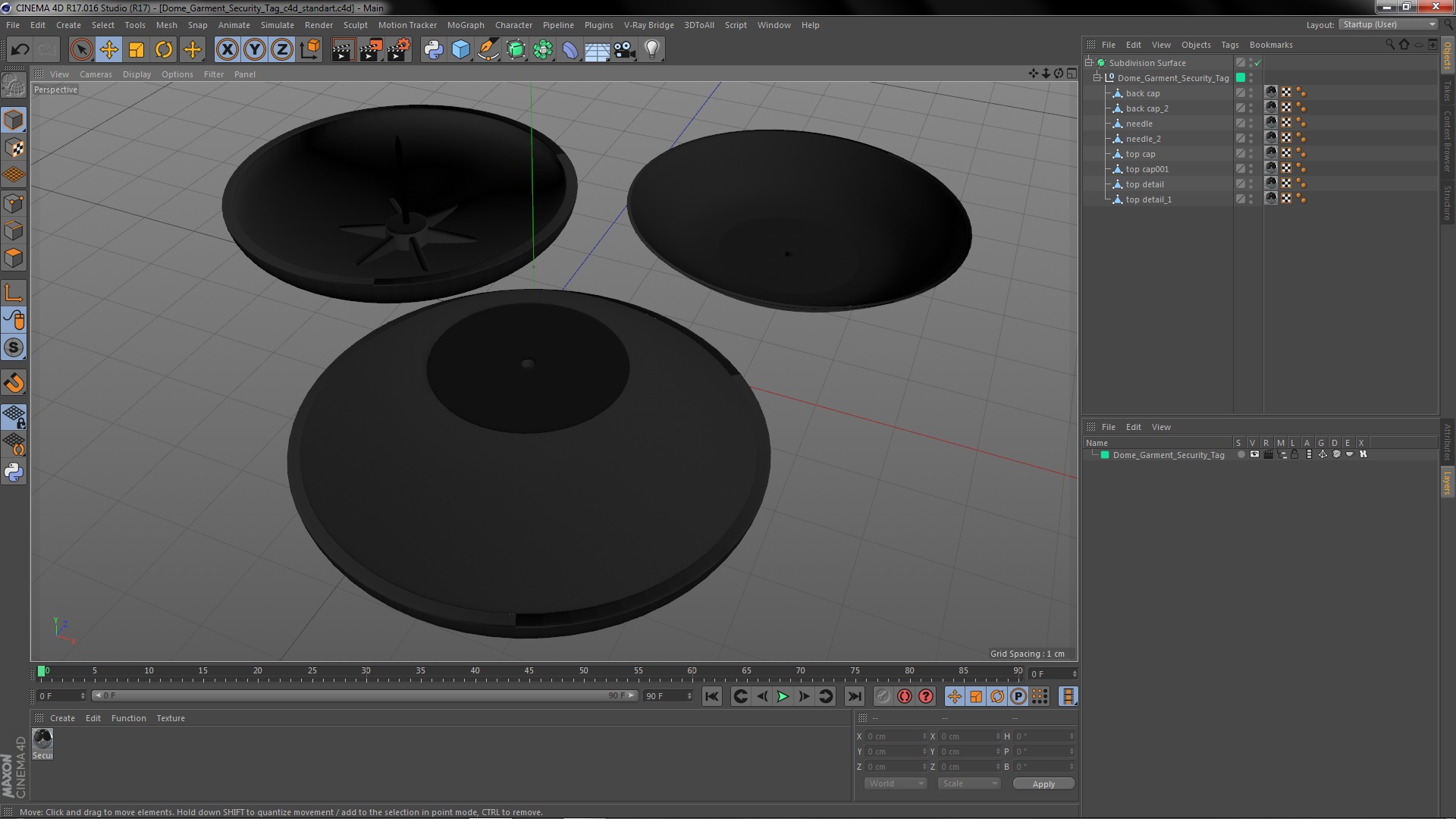Select the needle_2 object
Viewport: 1456px width, 819px height.
click(x=1143, y=139)
